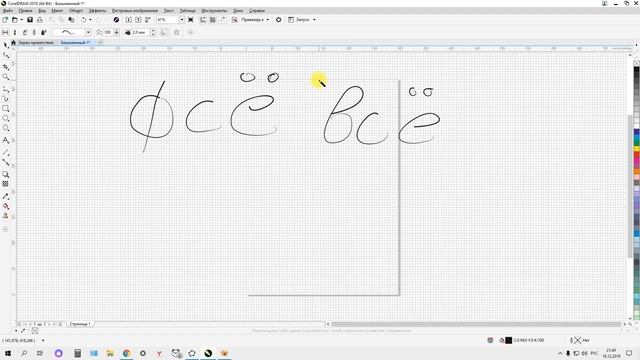Select the Artistic Media tool

[x=6, y=99]
